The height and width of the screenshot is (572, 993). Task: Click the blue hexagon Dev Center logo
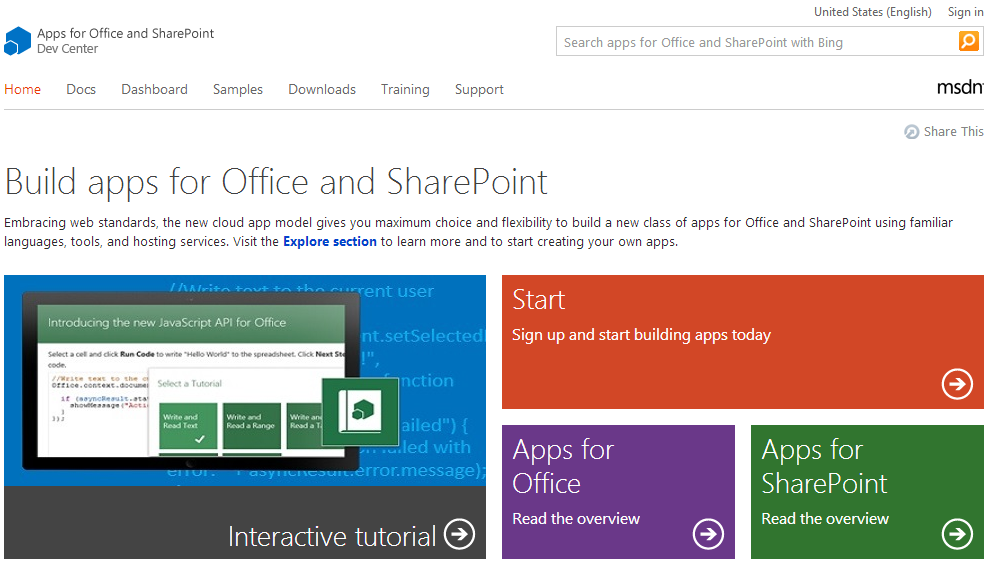(17, 41)
